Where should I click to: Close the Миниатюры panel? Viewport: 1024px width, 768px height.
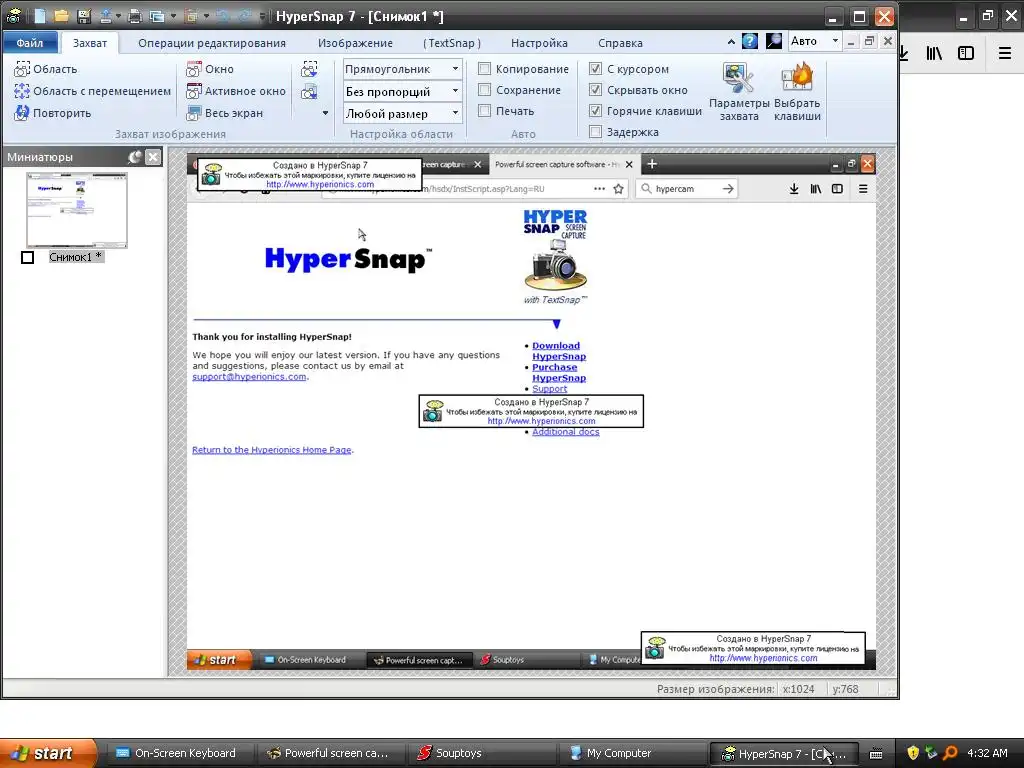tap(153, 157)
